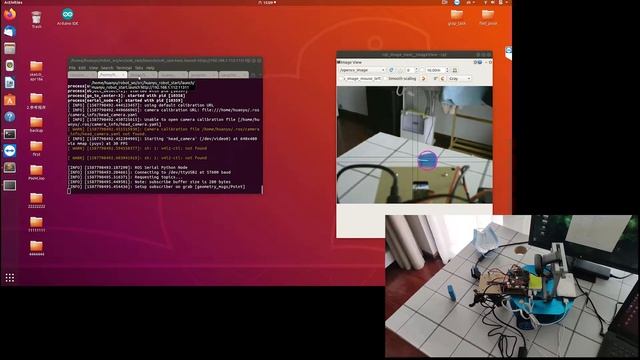The height and width of the screenshot is (360, 640).
Task: Toggle the checkbox before the 10.00m depth field
Action: pos(421,70)
